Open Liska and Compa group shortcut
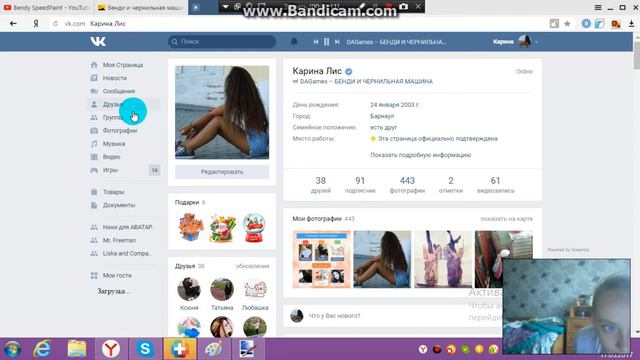Viewport: 640px width, 360px height. click(x=127, y=253)
